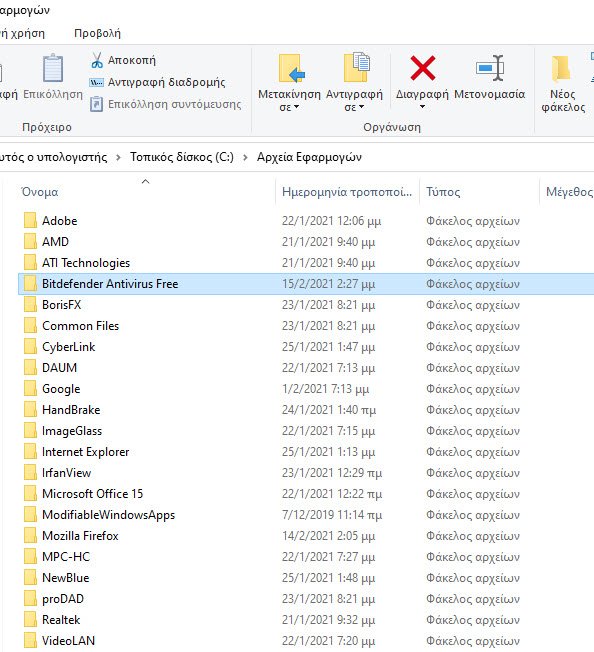Click the Αρχεία Εφαρμογών breadcrumb
The image size is (594, 652).
click(309, 157)
